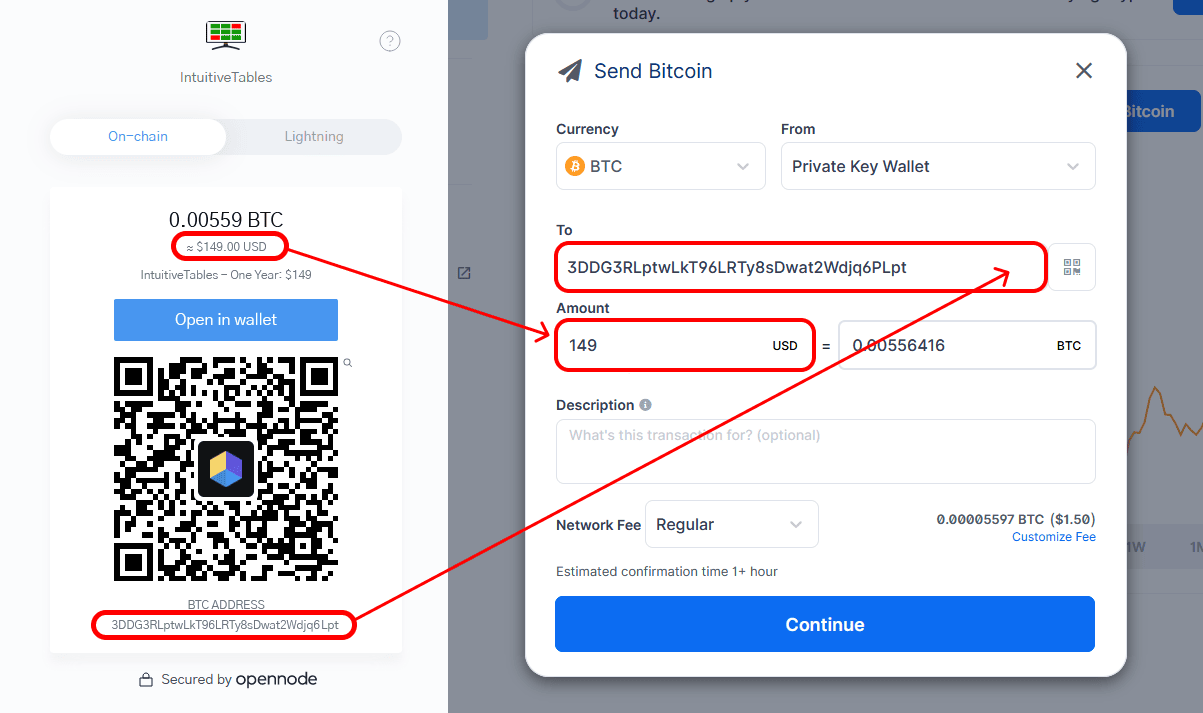1203x713 pixels.
Task: Click the Customize Fee link
Action: [x=1053, y=536]
